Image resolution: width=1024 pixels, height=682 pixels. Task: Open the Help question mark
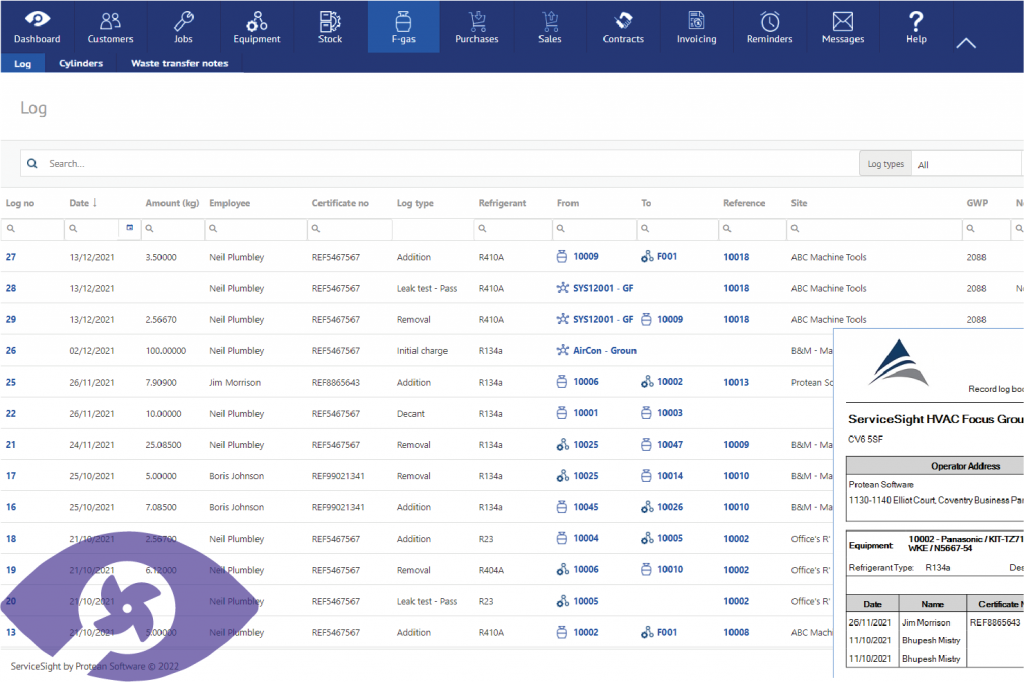click(916, 21)
